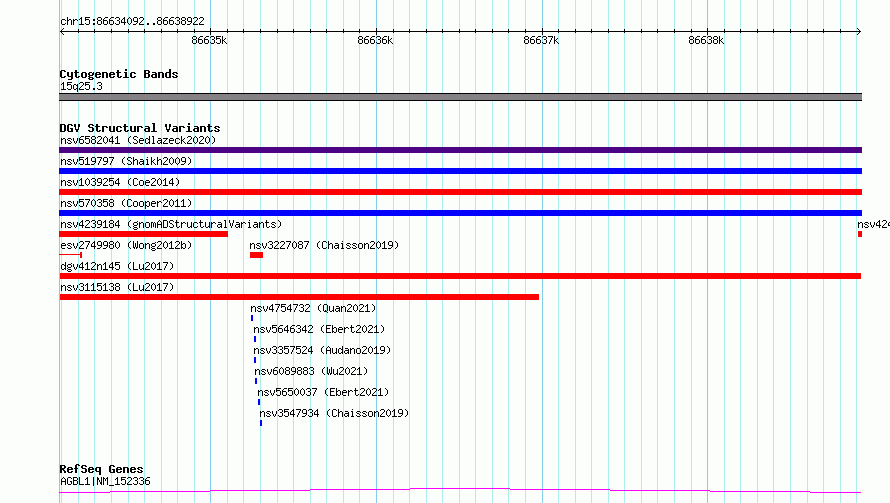
Task: Click the magenta AGBL1 gene line
Action: (x=460, y=491)
